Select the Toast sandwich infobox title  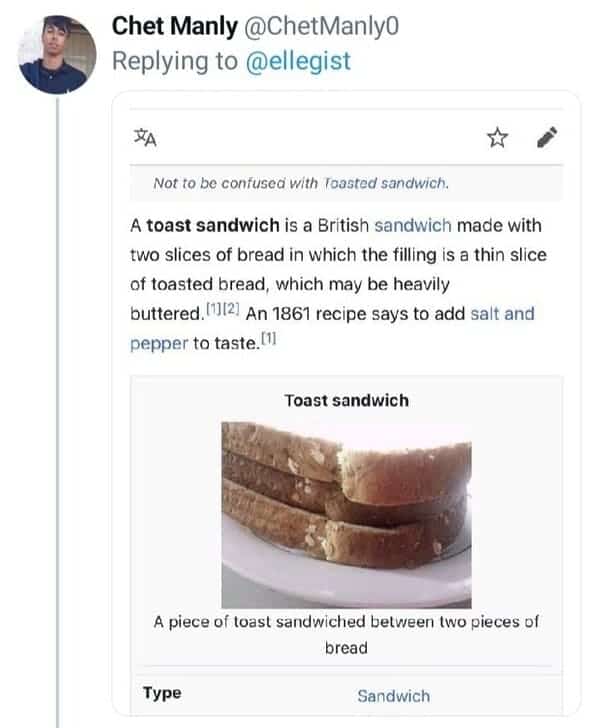(x=346, y=400)
